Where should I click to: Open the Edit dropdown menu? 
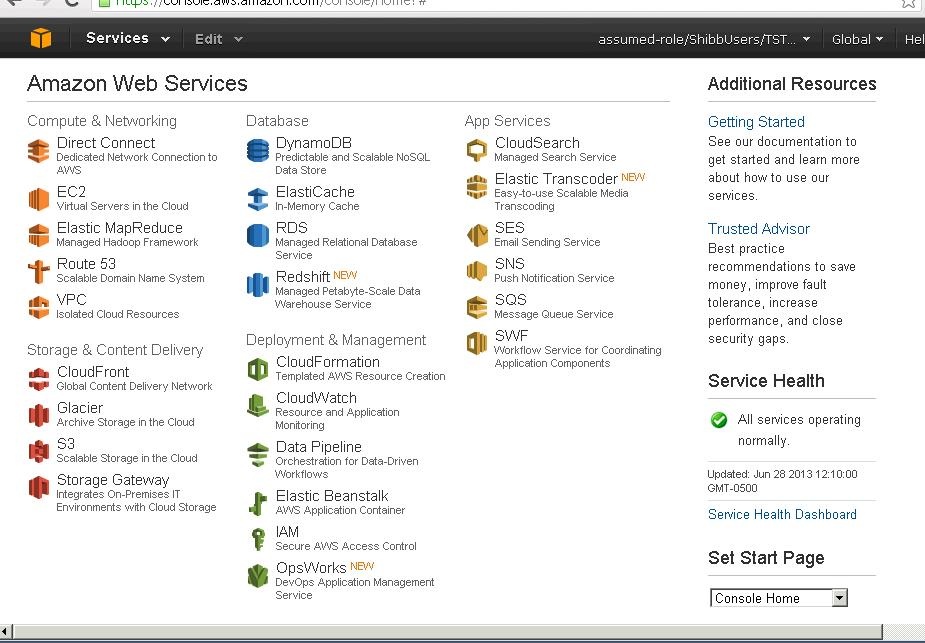(x=218, y=40)
